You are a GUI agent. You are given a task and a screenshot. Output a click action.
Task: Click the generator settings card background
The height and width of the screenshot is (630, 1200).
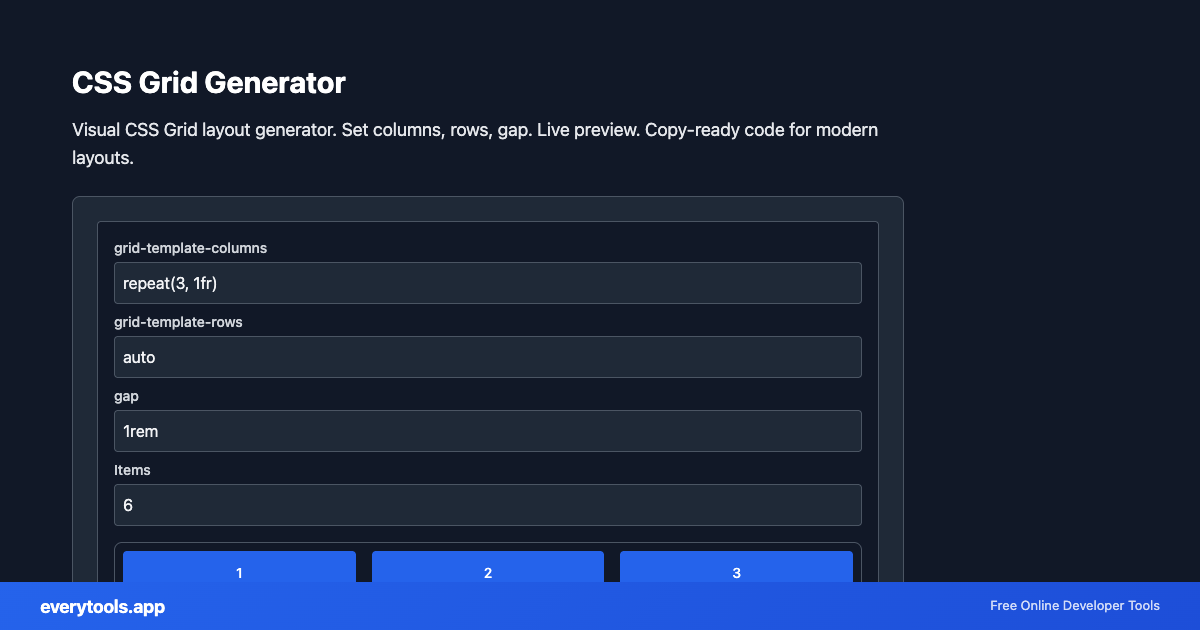coord(487,230)
